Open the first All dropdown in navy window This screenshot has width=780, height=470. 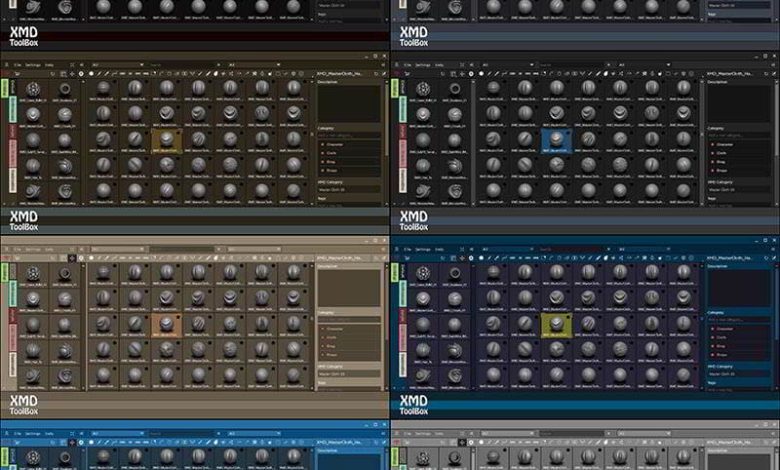pos(508,249)
